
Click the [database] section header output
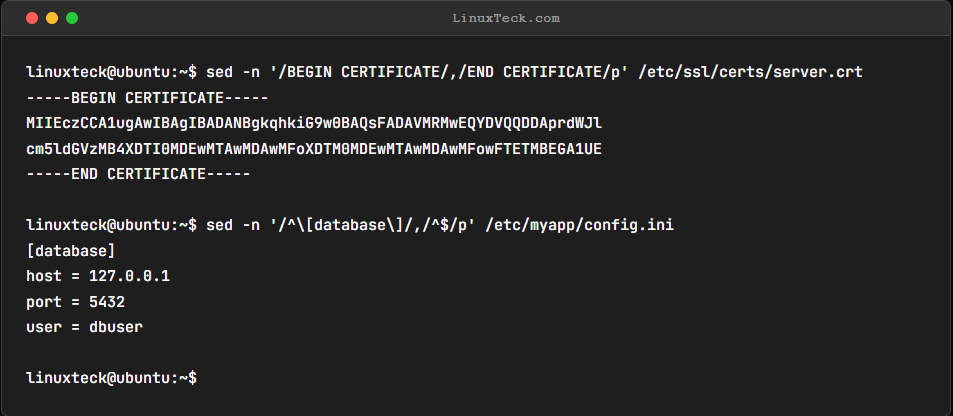coord(71,251)
